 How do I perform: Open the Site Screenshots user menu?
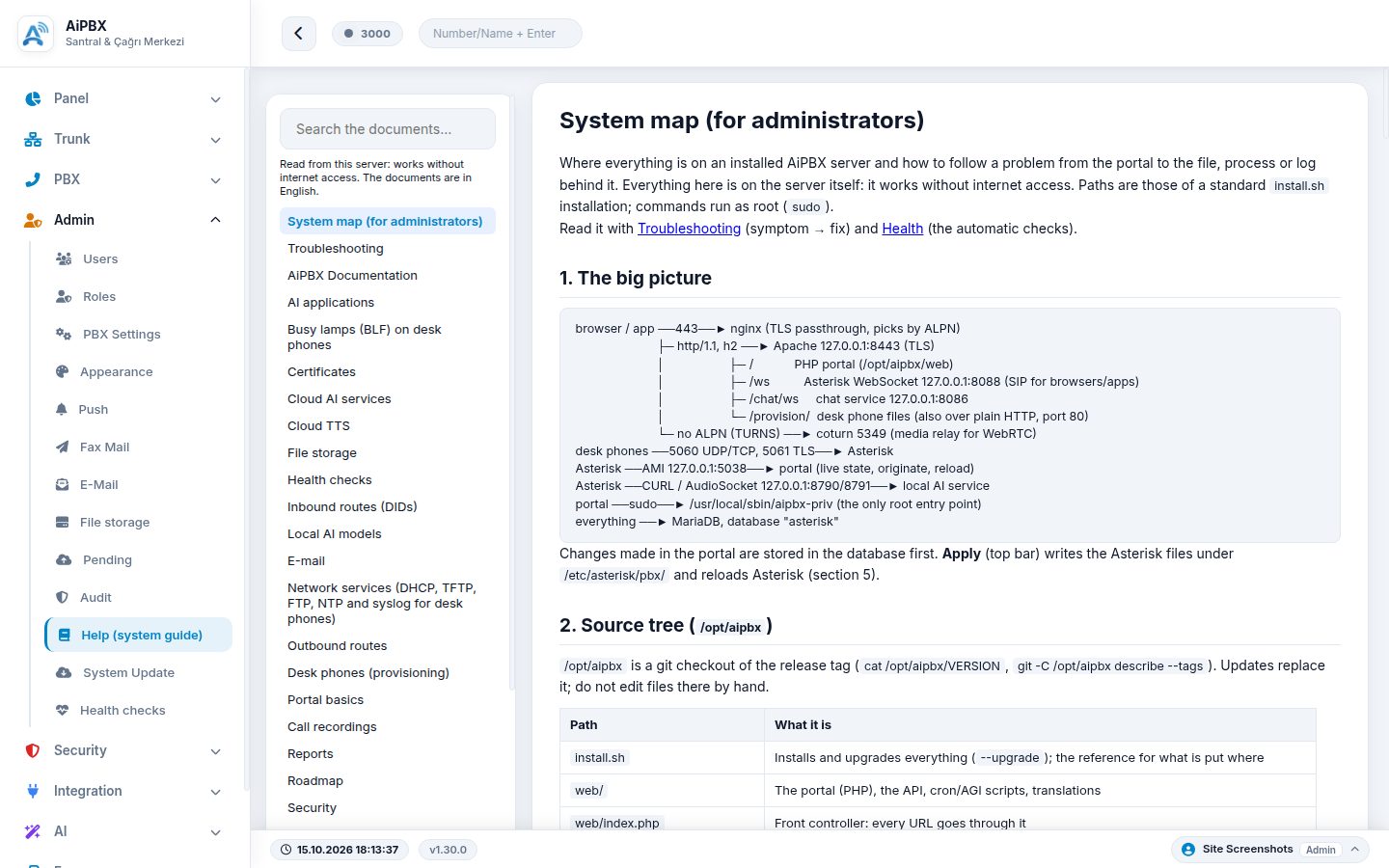point(1270,850)
